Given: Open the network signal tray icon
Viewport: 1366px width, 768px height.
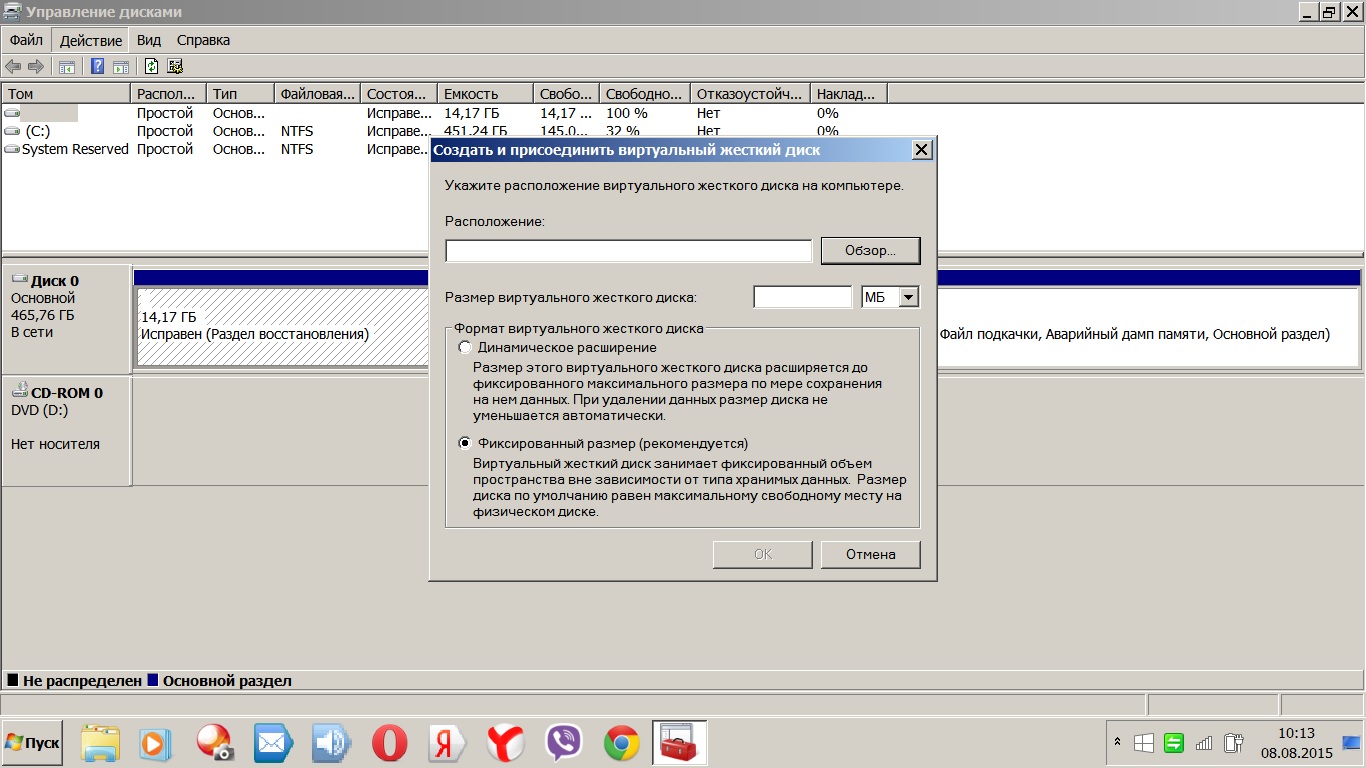Looking at the screenshot, I should [1204, 743].
